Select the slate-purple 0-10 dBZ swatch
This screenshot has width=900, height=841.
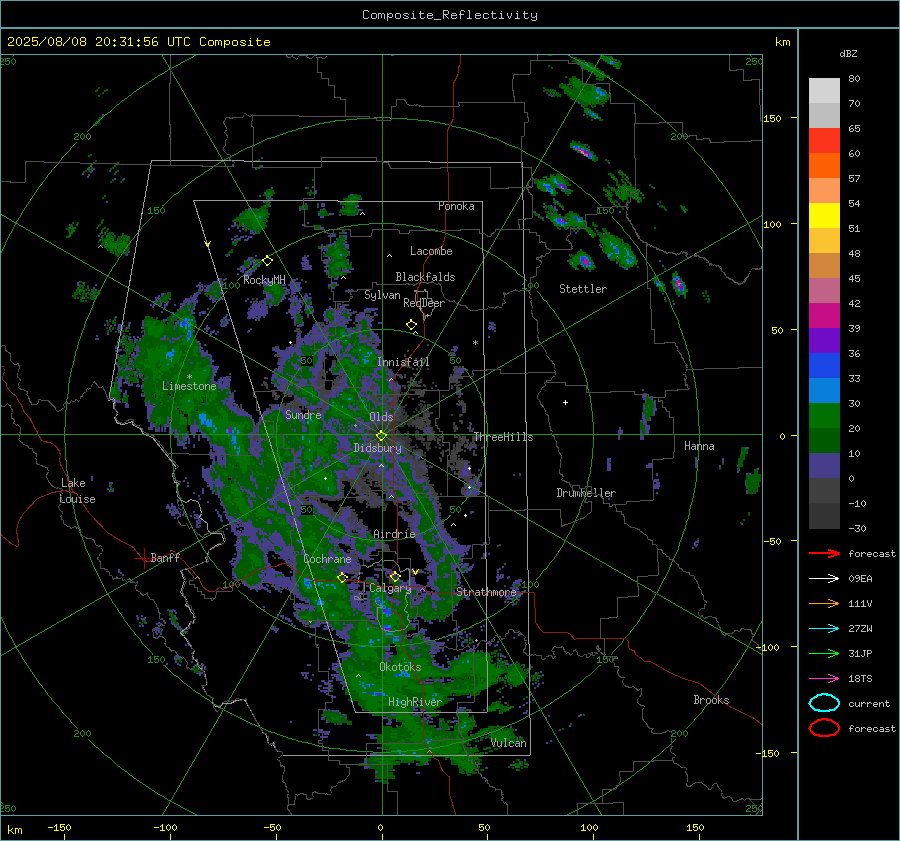tap(824, 466)
